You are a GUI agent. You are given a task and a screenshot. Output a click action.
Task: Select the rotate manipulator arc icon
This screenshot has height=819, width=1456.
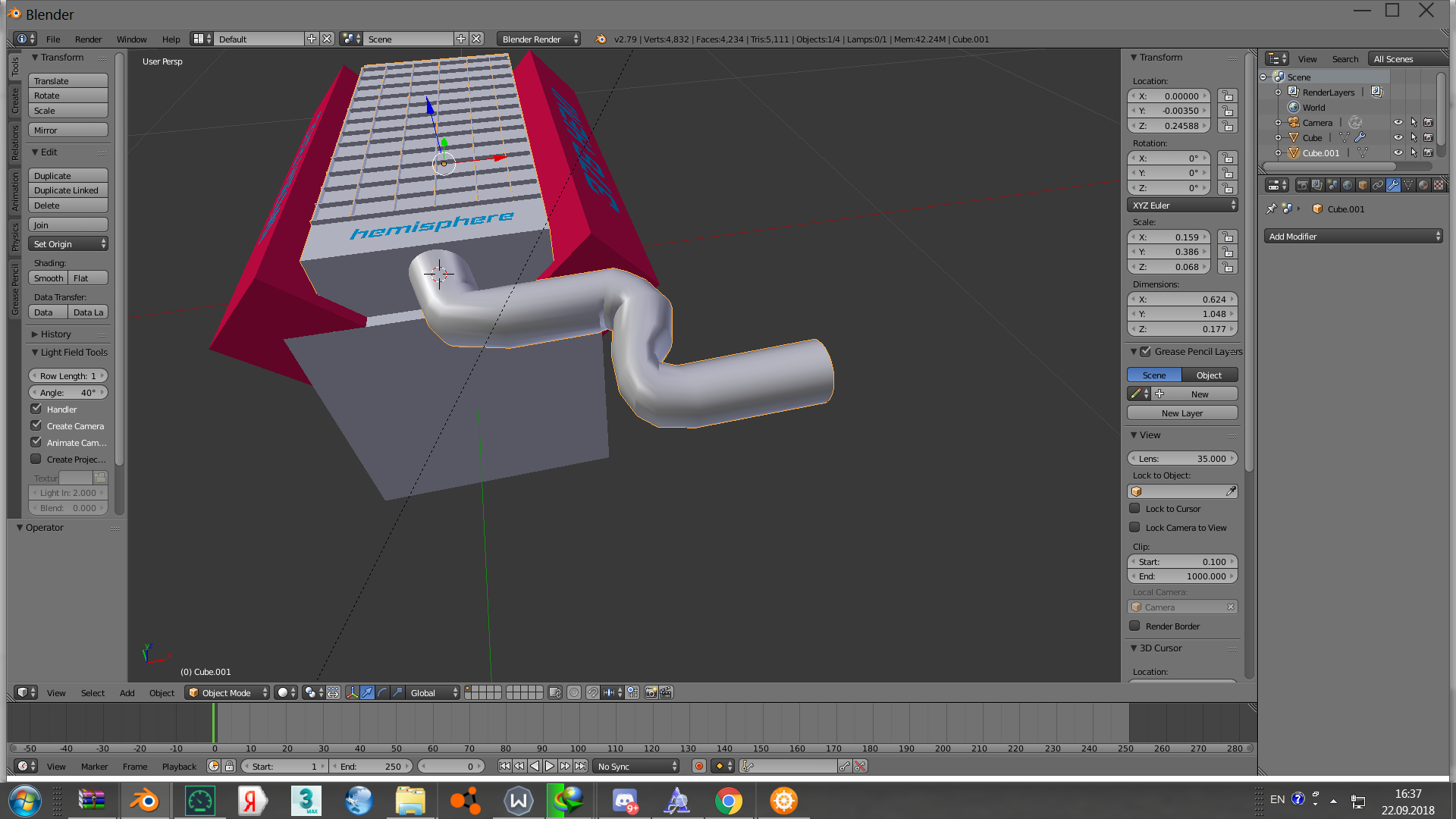point(382,692)
